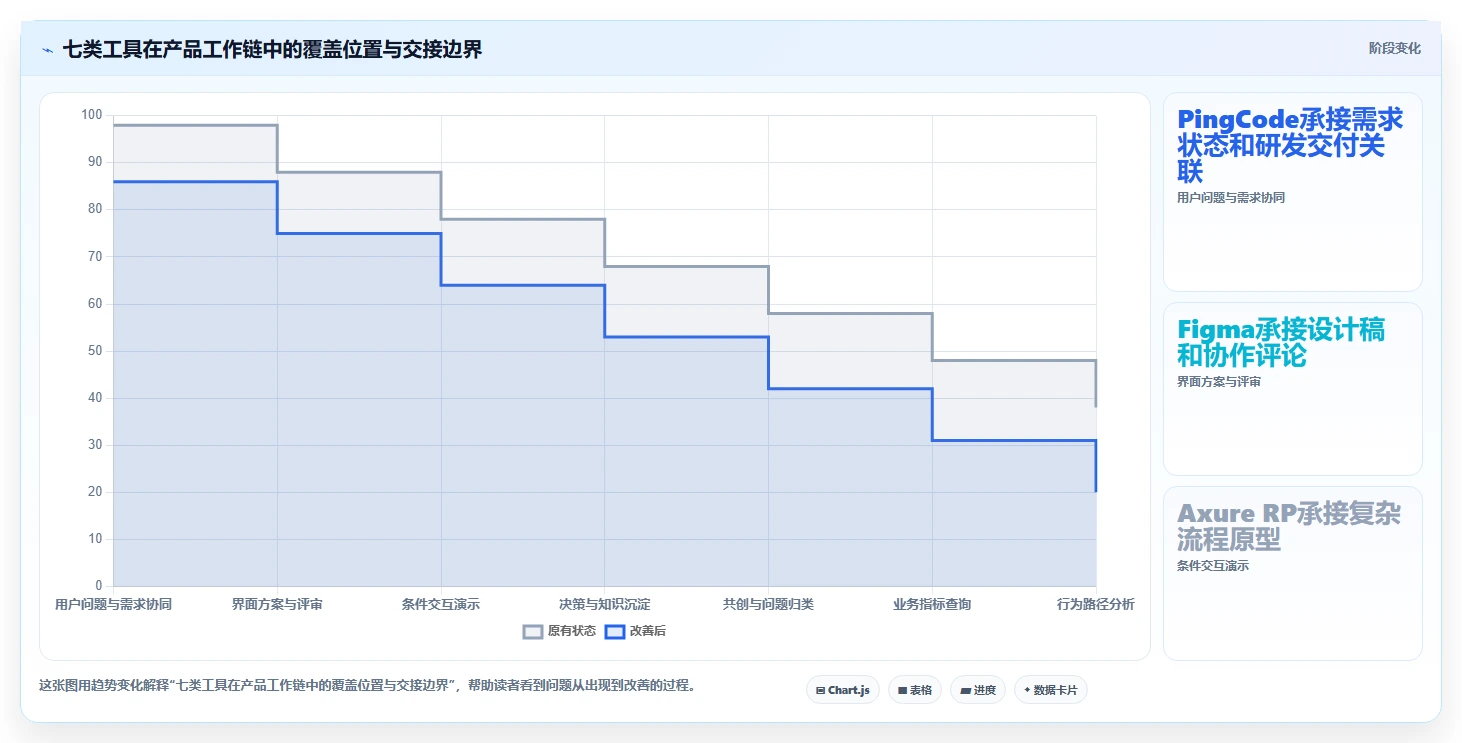The image size is (1462, 743).
Task: Click the gray 原有状态 legend swatch
Action: pos(533,631)
